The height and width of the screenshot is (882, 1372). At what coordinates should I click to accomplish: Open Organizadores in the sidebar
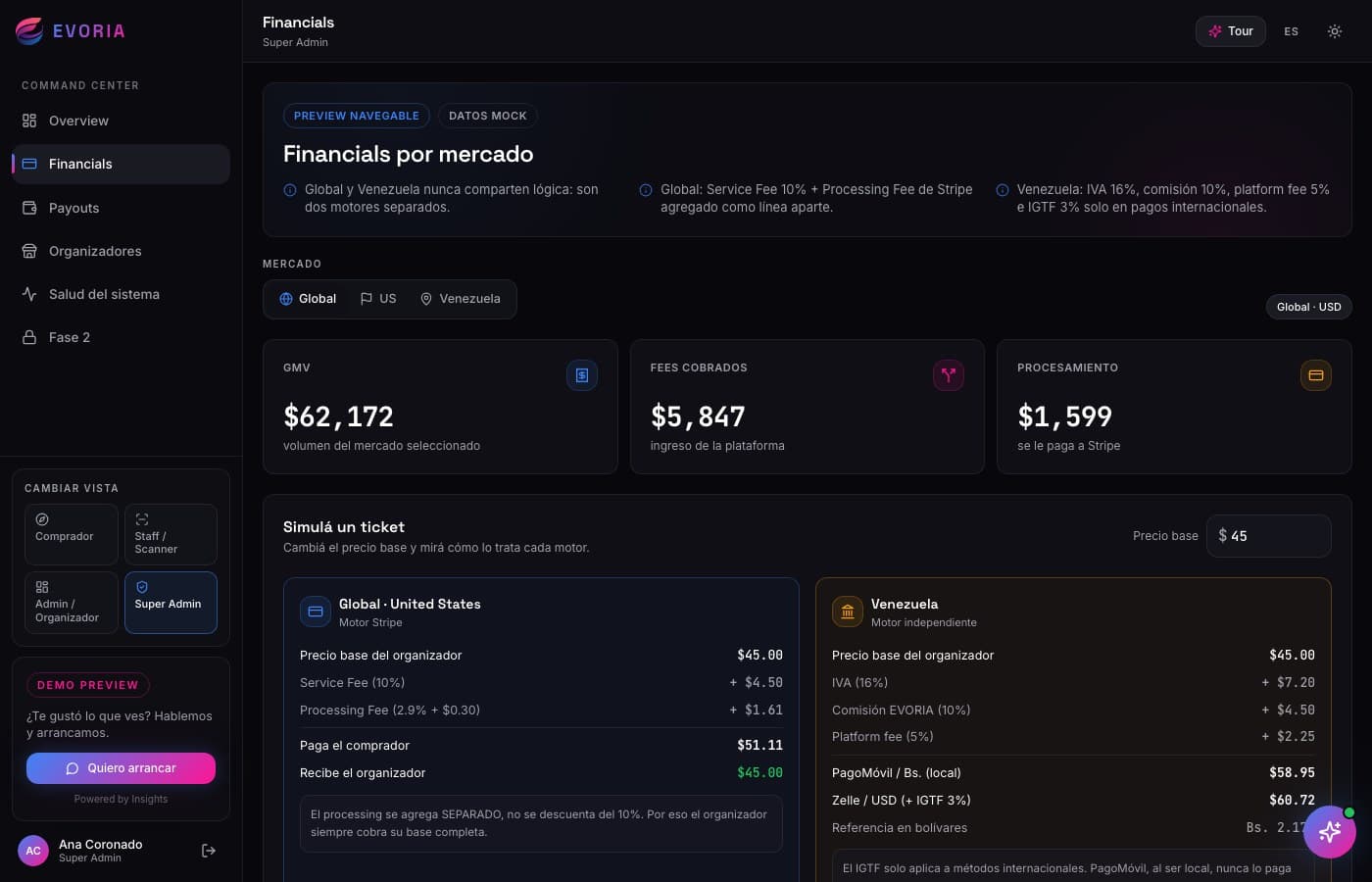tap(121, 251)
